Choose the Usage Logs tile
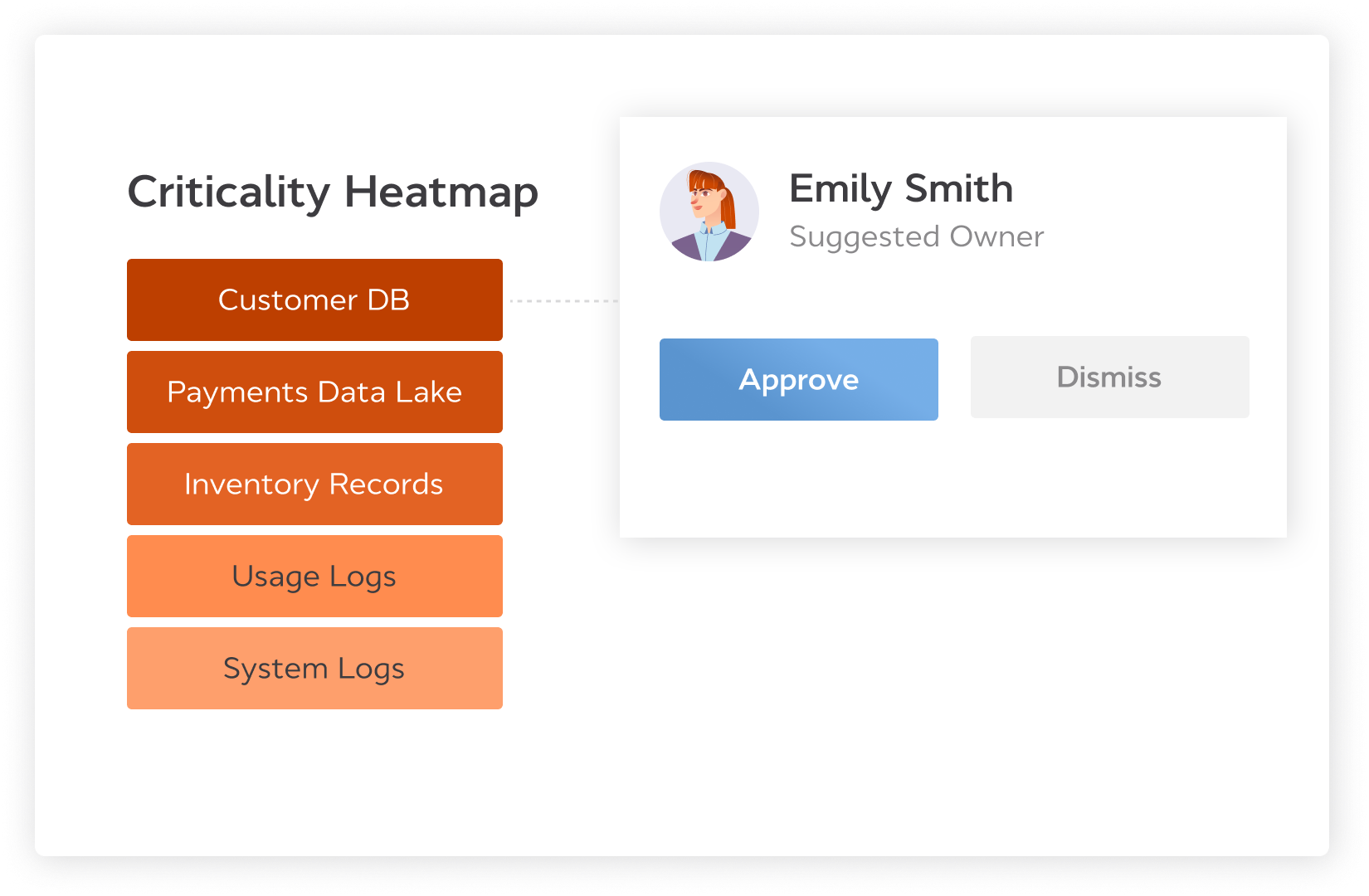 314,576
